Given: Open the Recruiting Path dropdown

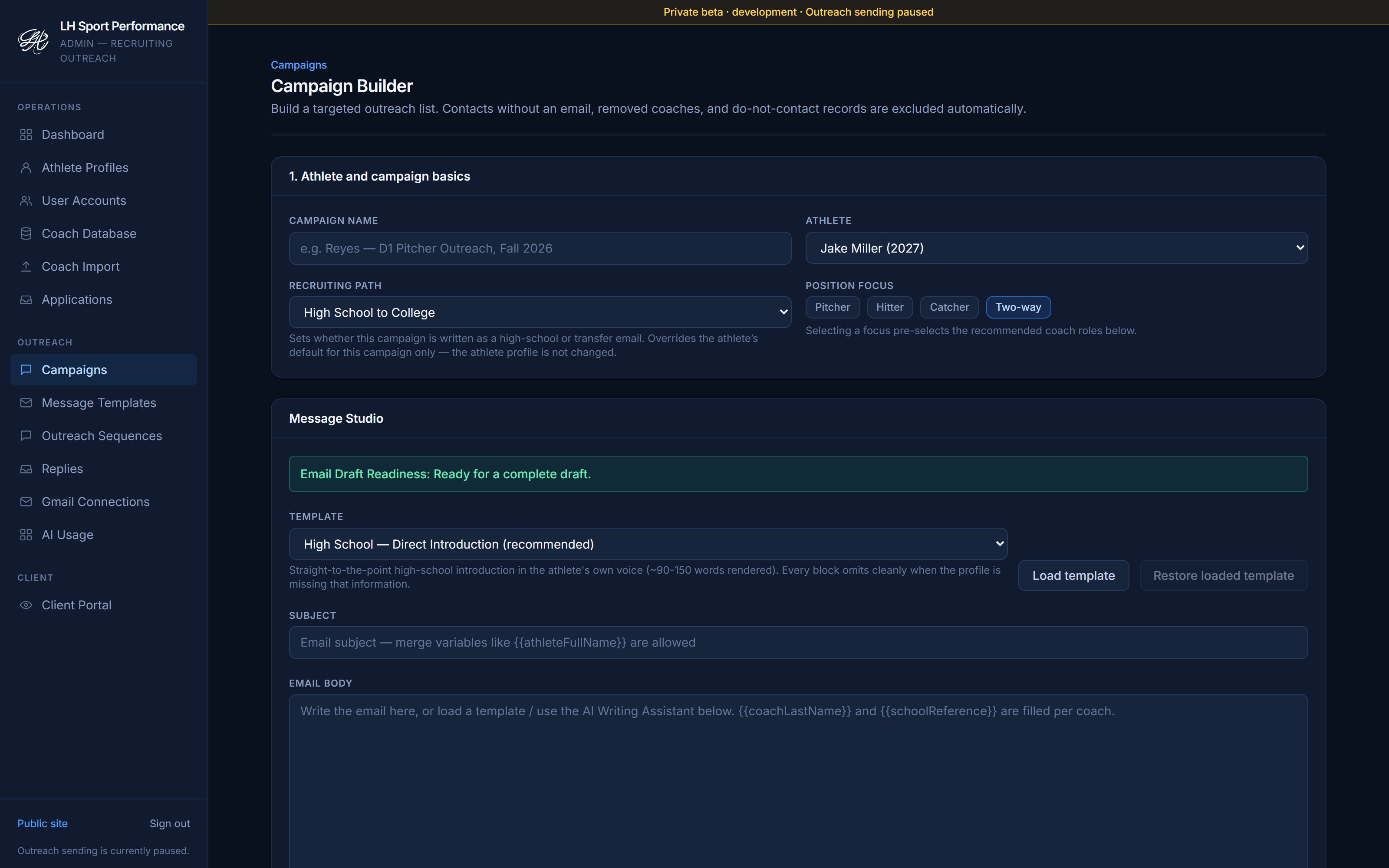Looking at the screenshot, I should pos(540,312).
